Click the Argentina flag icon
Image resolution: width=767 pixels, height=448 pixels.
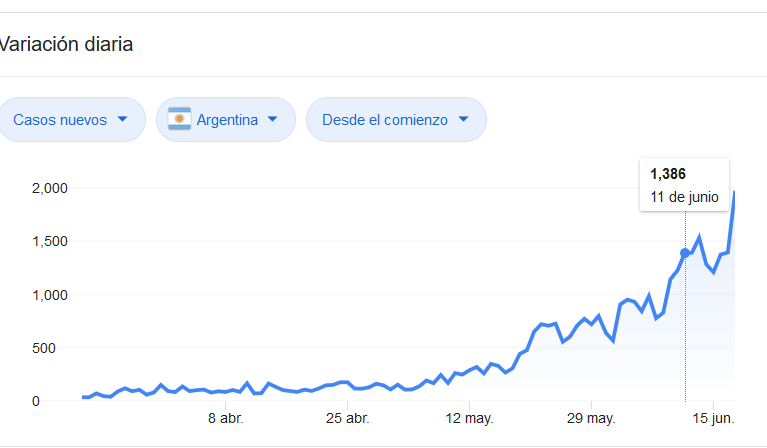click(x=180, y=119)
